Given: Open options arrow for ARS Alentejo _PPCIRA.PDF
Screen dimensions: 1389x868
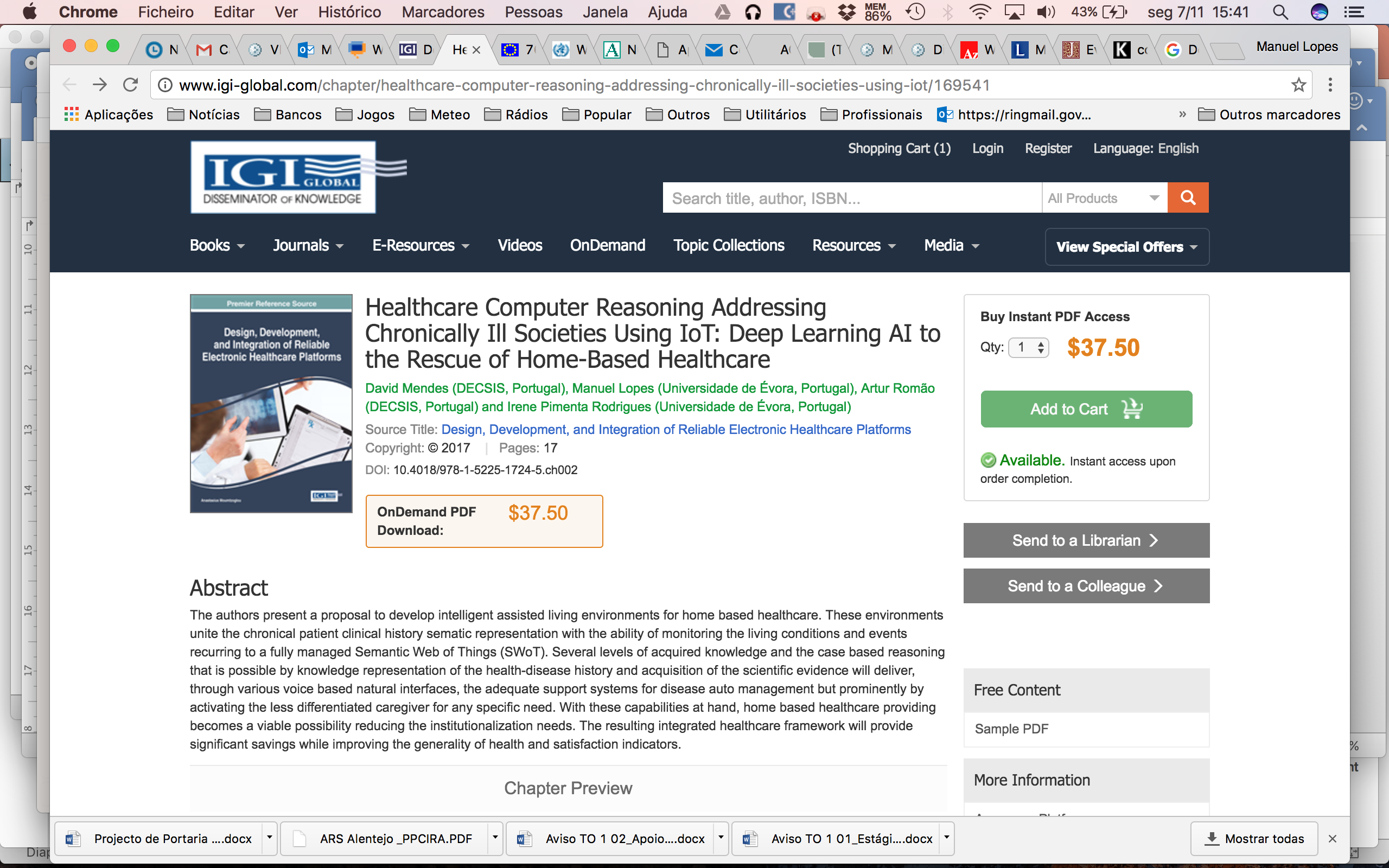Looking at the screenshot, I should click(495, 838).
